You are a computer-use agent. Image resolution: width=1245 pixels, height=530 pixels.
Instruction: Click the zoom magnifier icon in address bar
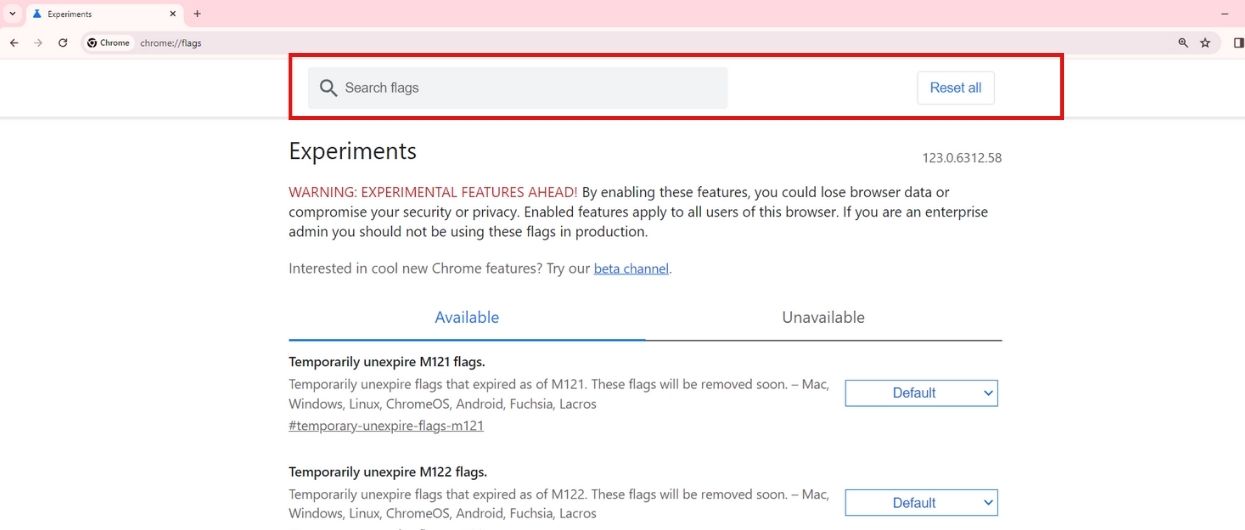click(x=1183, y=43)
